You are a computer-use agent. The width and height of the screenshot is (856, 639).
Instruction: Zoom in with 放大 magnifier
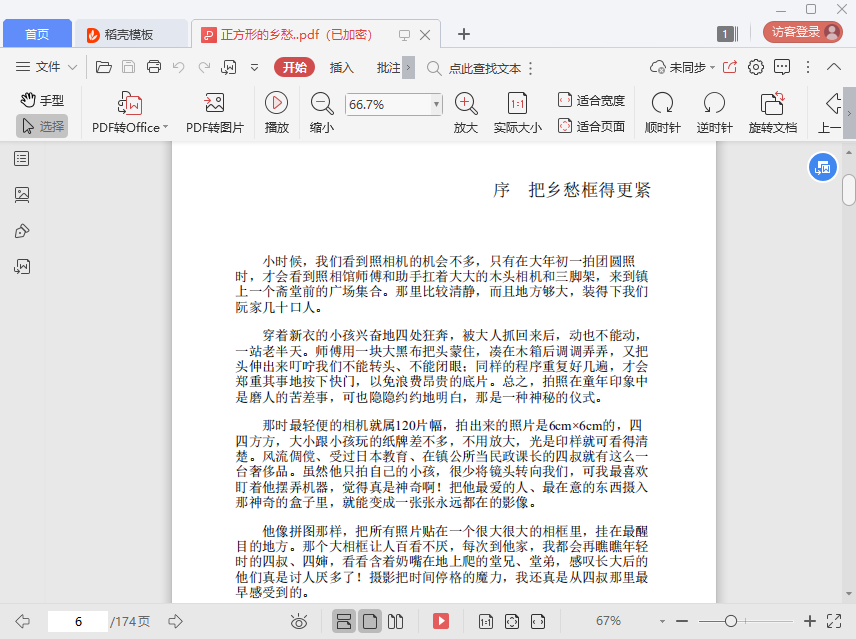point(466,114)
